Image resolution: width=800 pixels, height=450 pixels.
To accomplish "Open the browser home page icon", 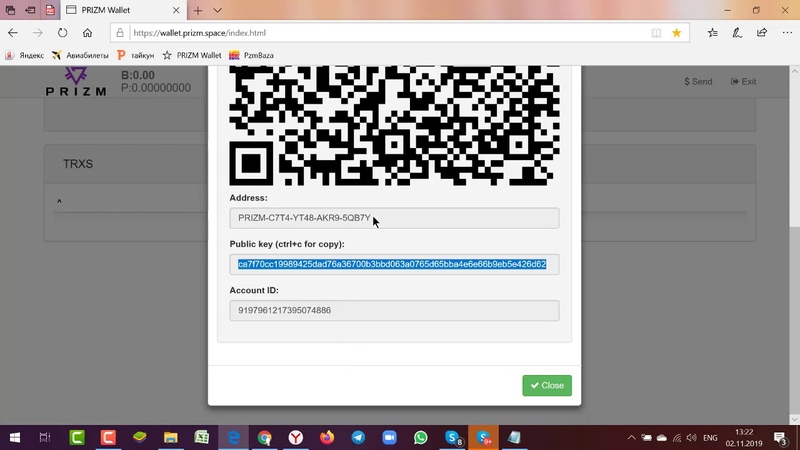I will 90,32.
